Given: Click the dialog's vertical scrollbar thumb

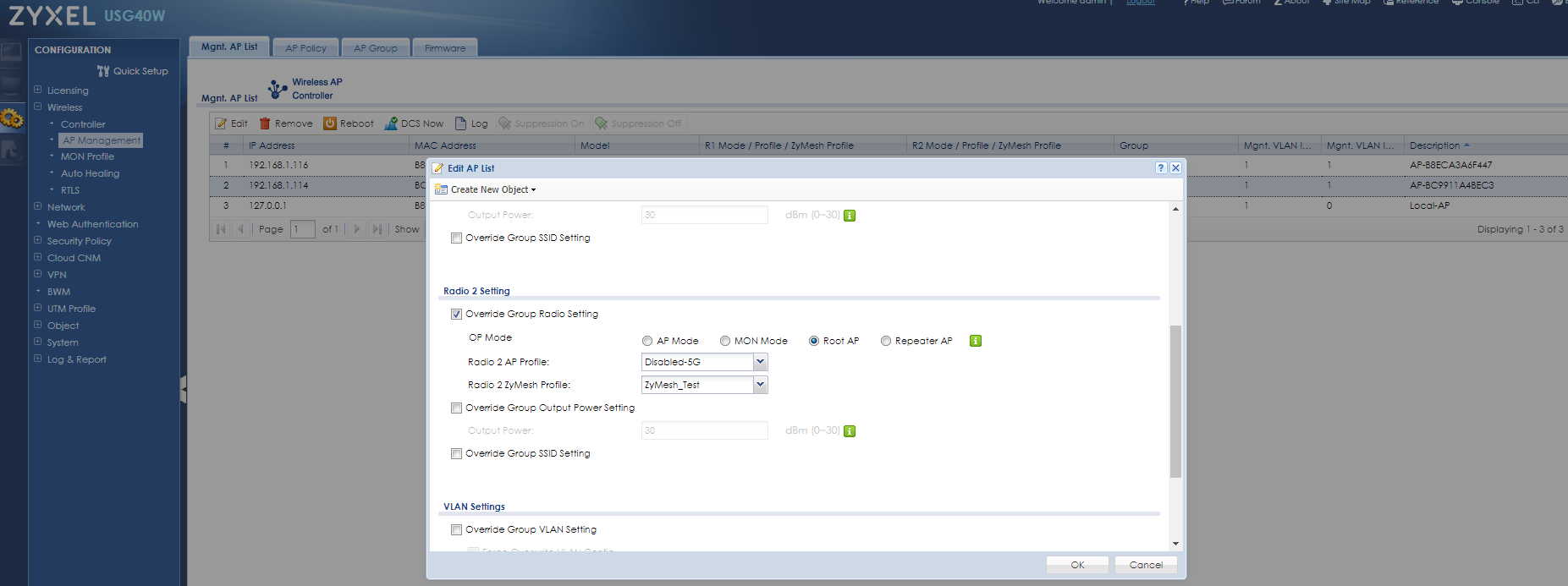Looking at the screenshot, I should pos(1175,401).
